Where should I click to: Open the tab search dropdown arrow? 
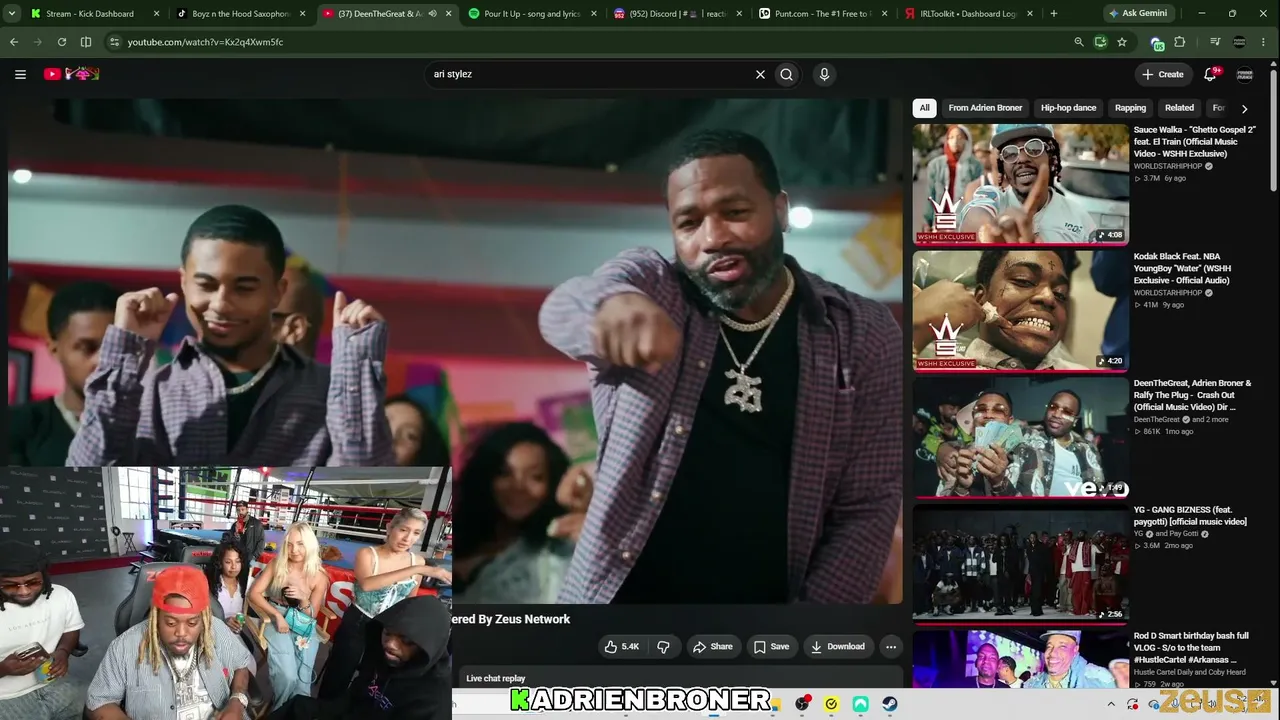pyautogui.click(x=13, y=14)
